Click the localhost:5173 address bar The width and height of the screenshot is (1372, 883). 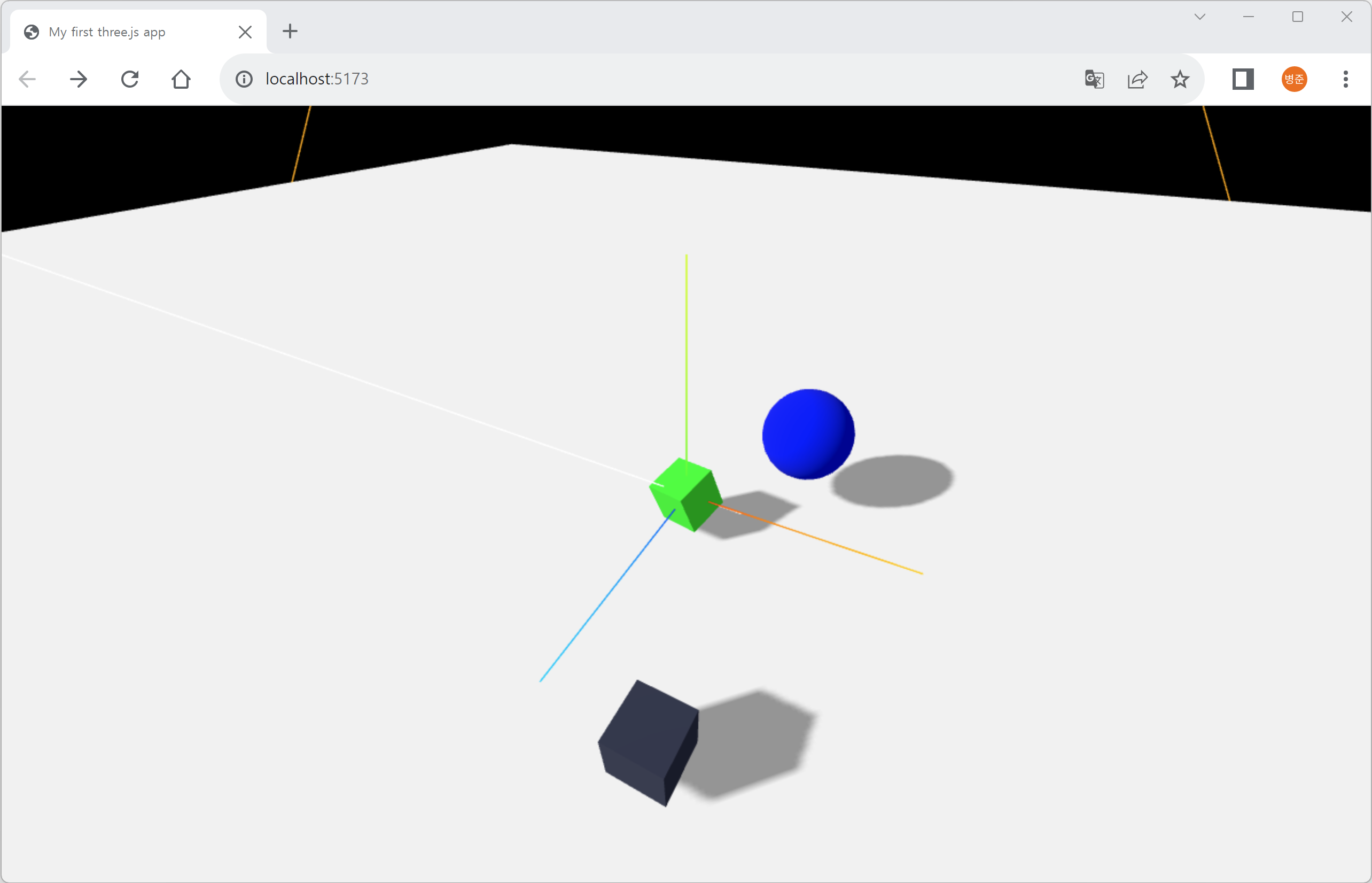click(630, 79)
